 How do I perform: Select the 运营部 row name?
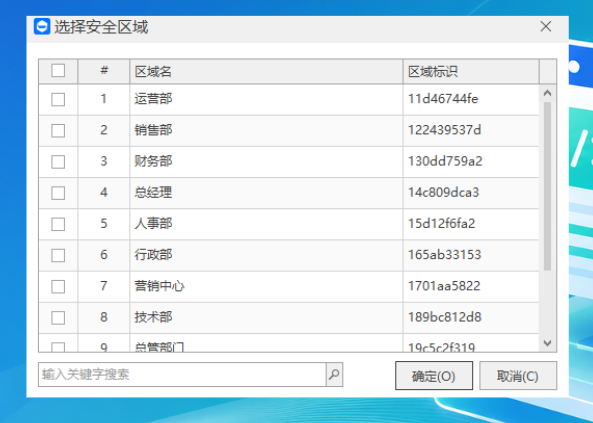pos(153,99)
